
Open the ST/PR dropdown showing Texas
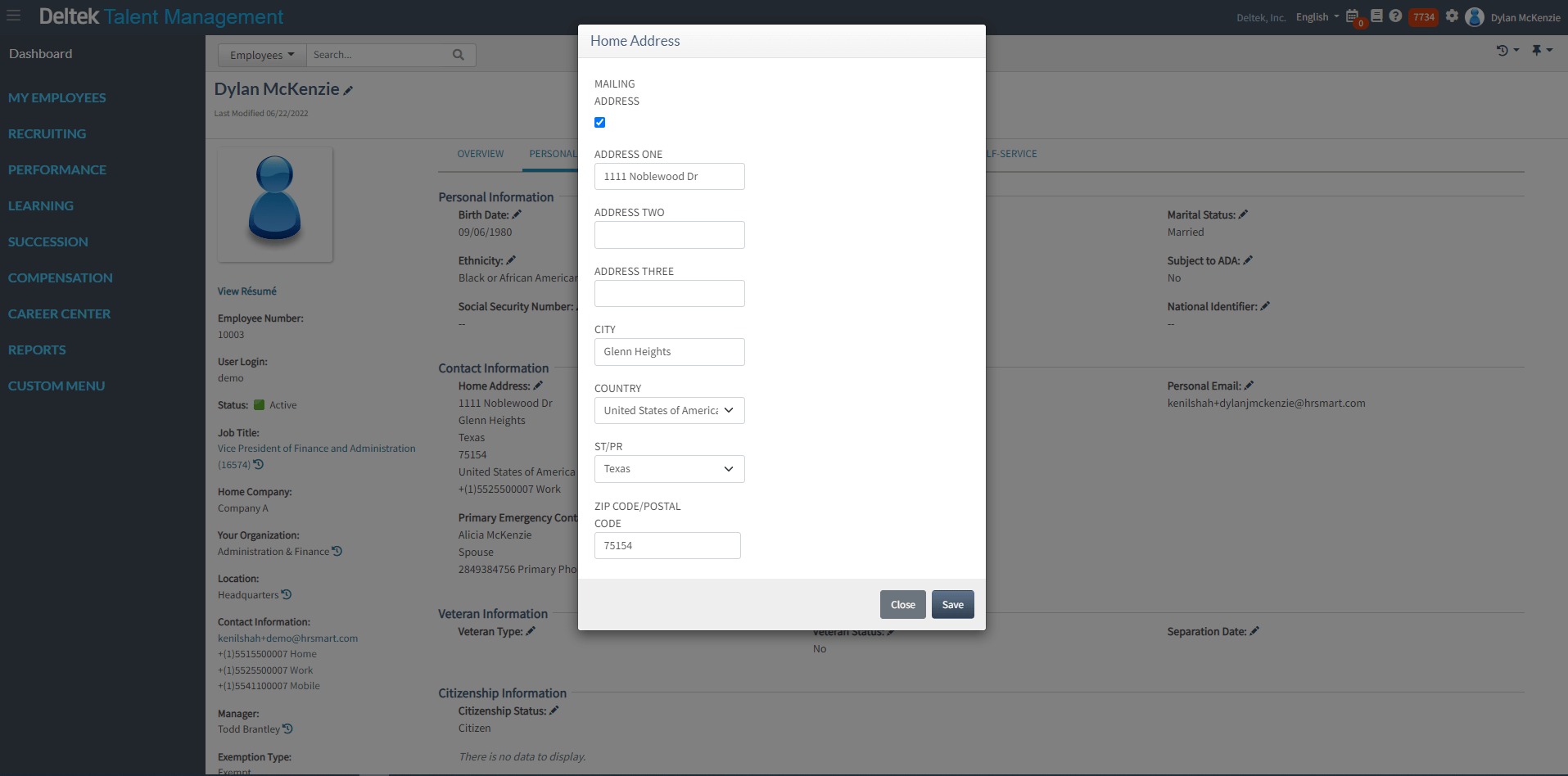pyautogui.click(x=669, y=468)
